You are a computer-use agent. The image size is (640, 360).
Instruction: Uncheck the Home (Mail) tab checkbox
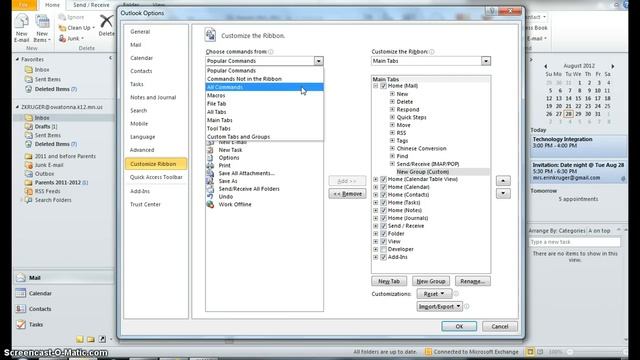[x=383, y=86]
